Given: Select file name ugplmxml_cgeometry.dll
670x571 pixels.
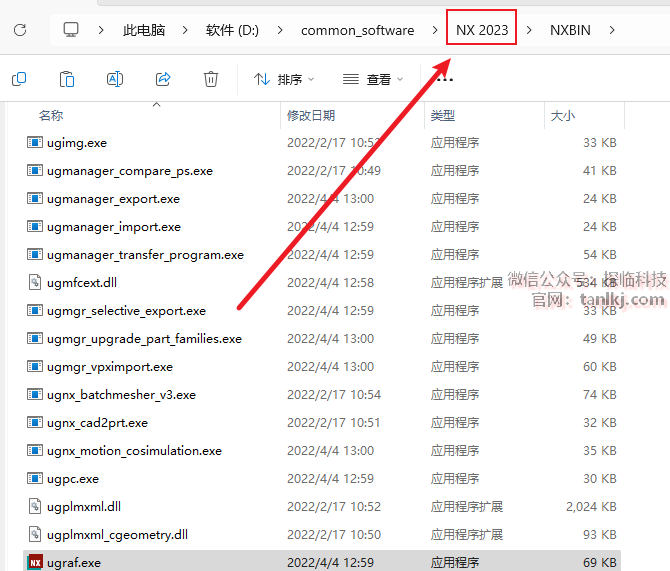Looking at the screenshot, I should tap(118, 535).
